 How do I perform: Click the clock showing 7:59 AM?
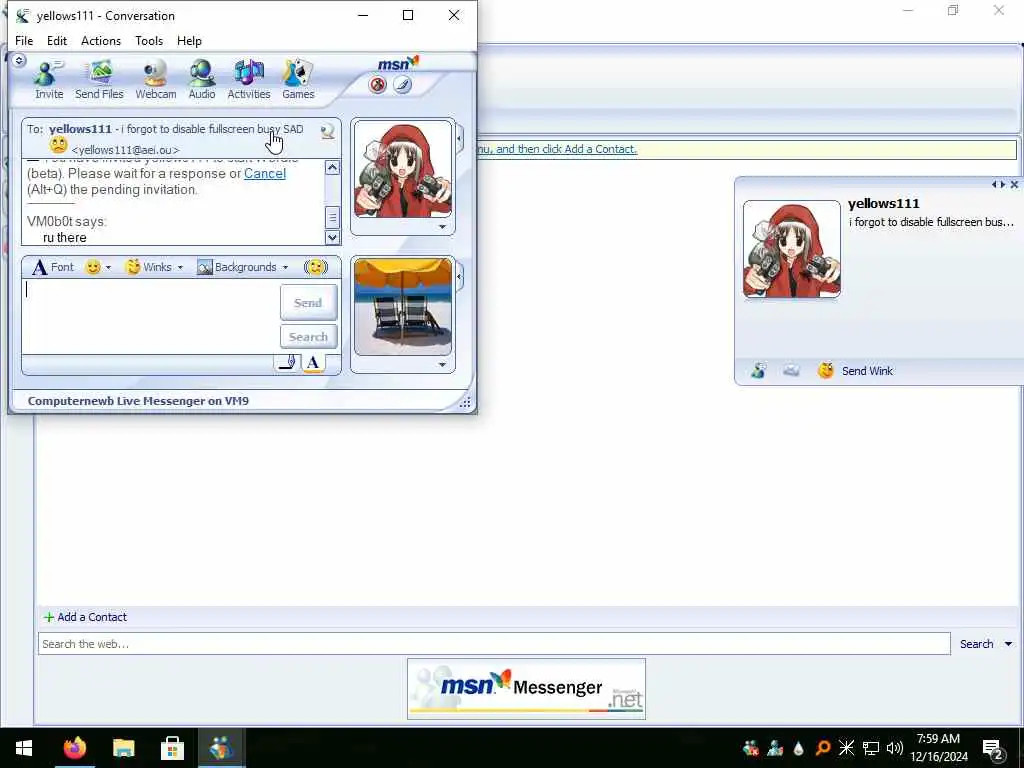point(938,739)
